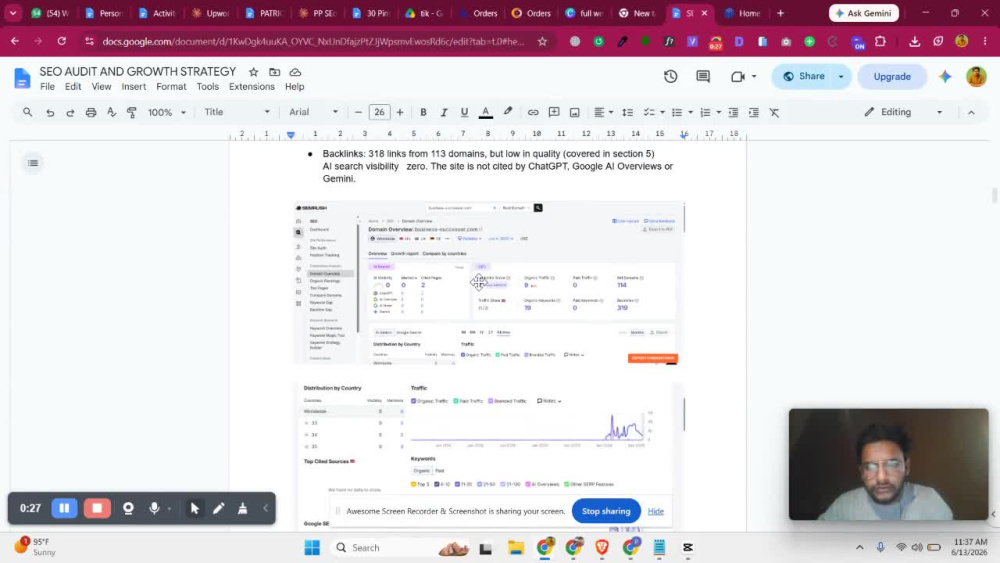Move the document to a folder
This screenshot has width=1000, height=563.
pos(274,72)
